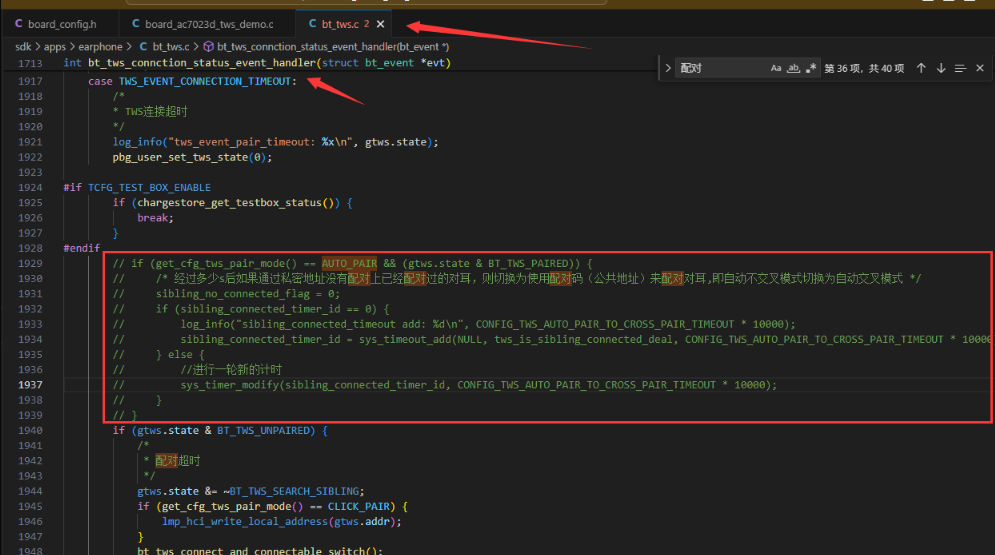Image resolution: width=995 pixels, height=555 pixels.
Task: Click TWS_EVENT_CONNECTION_TIMEOUT in the case statement
Action: pyautogui.click(x=205, y=81)
